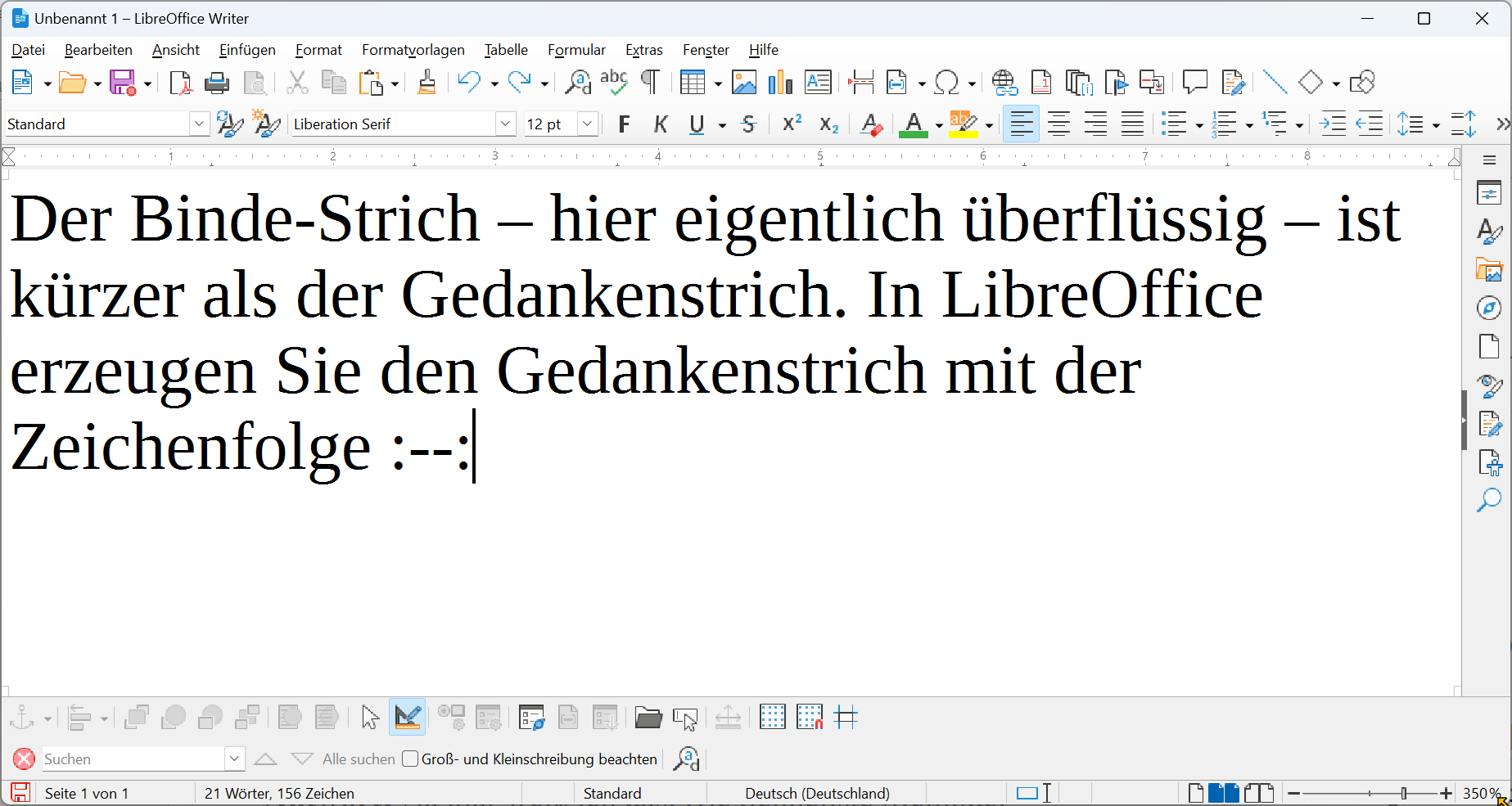Click the Alle suchen button
The width and height of the screenshot is (1512, 806).
pyautogui.click(x=359, y=759)
